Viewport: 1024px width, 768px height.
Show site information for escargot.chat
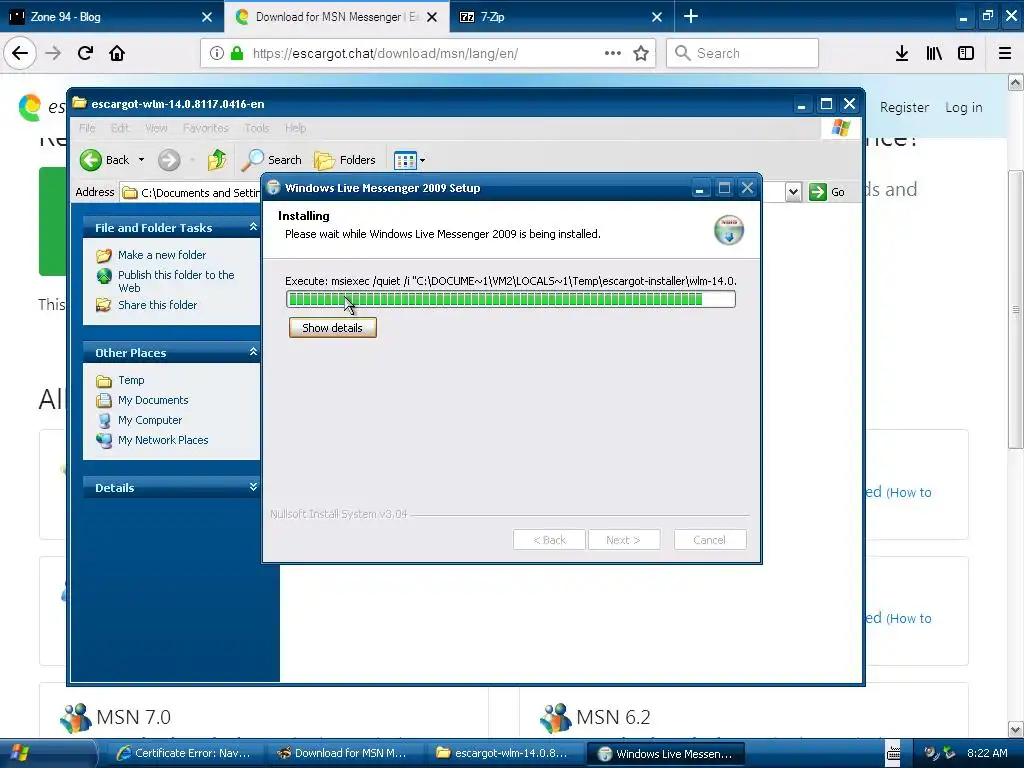click(x=216, y=53)
